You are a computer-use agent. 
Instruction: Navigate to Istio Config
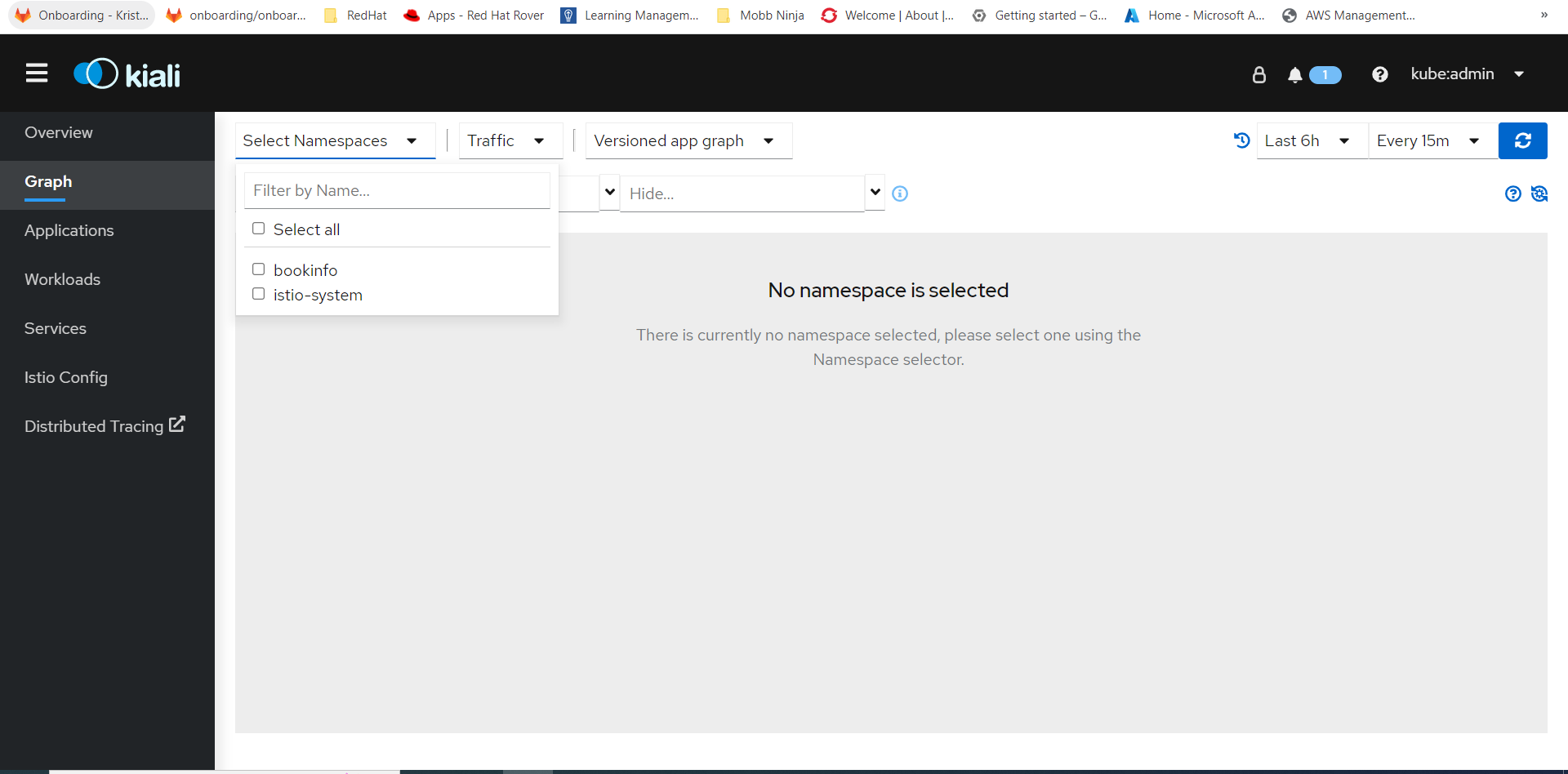click(66, 377)
